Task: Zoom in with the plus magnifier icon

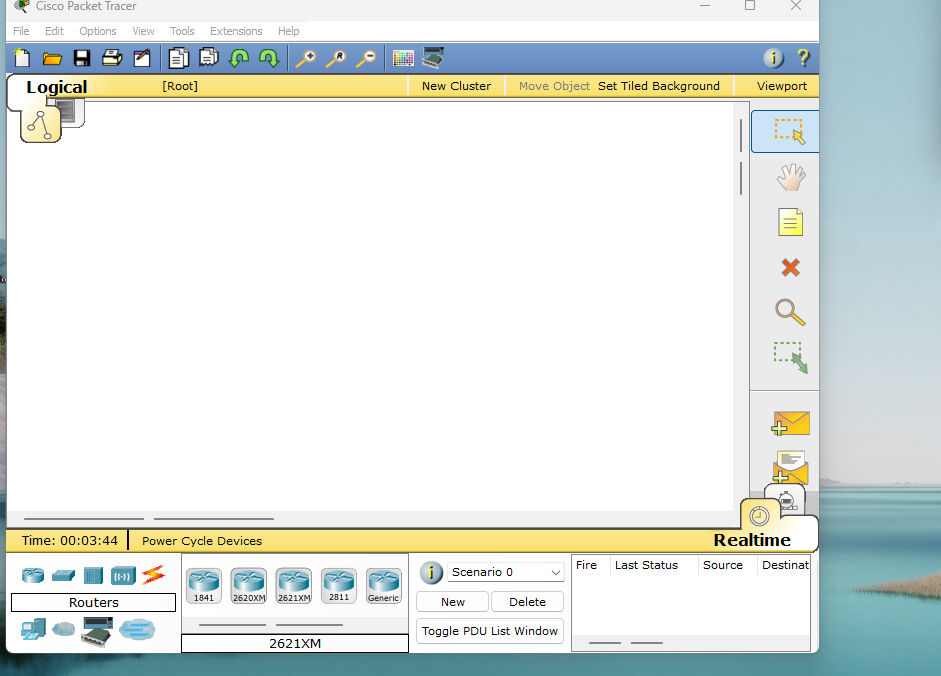Action: coord(306,58)
